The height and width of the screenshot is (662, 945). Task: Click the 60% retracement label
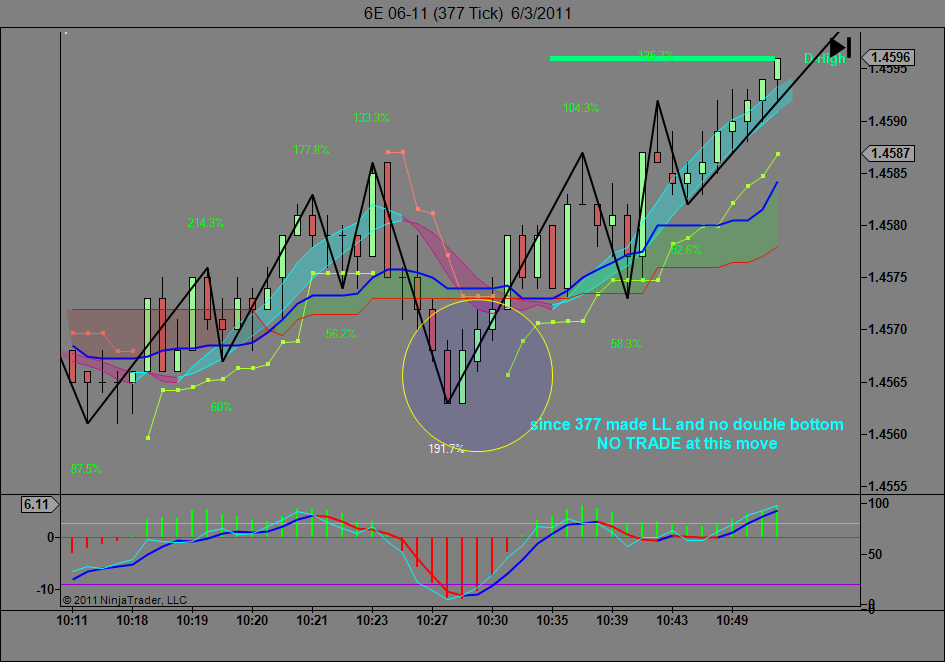[x=221, y=407]
